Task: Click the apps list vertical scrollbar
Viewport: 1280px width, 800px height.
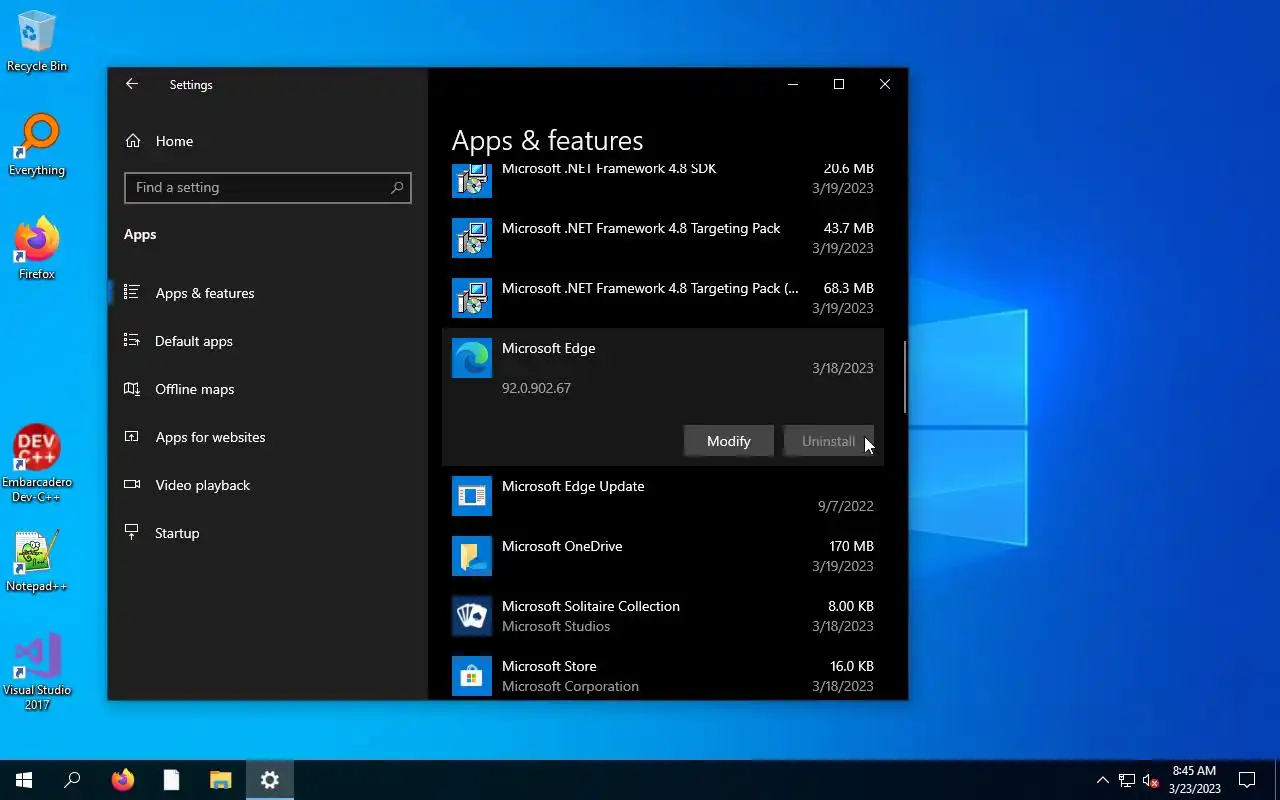Action: [x=905, y=376]
